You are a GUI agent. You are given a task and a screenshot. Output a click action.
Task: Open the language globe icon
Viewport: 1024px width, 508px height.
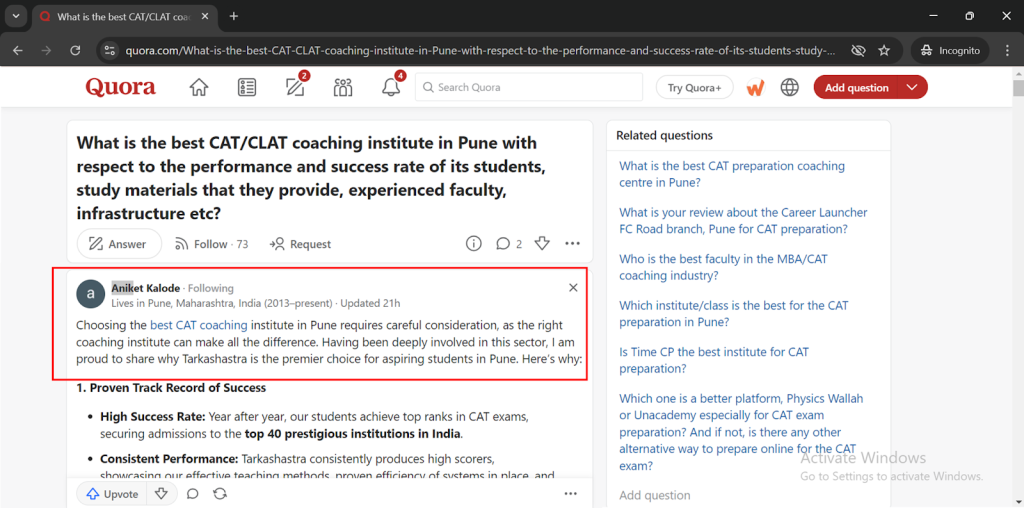tap(790, 87)
